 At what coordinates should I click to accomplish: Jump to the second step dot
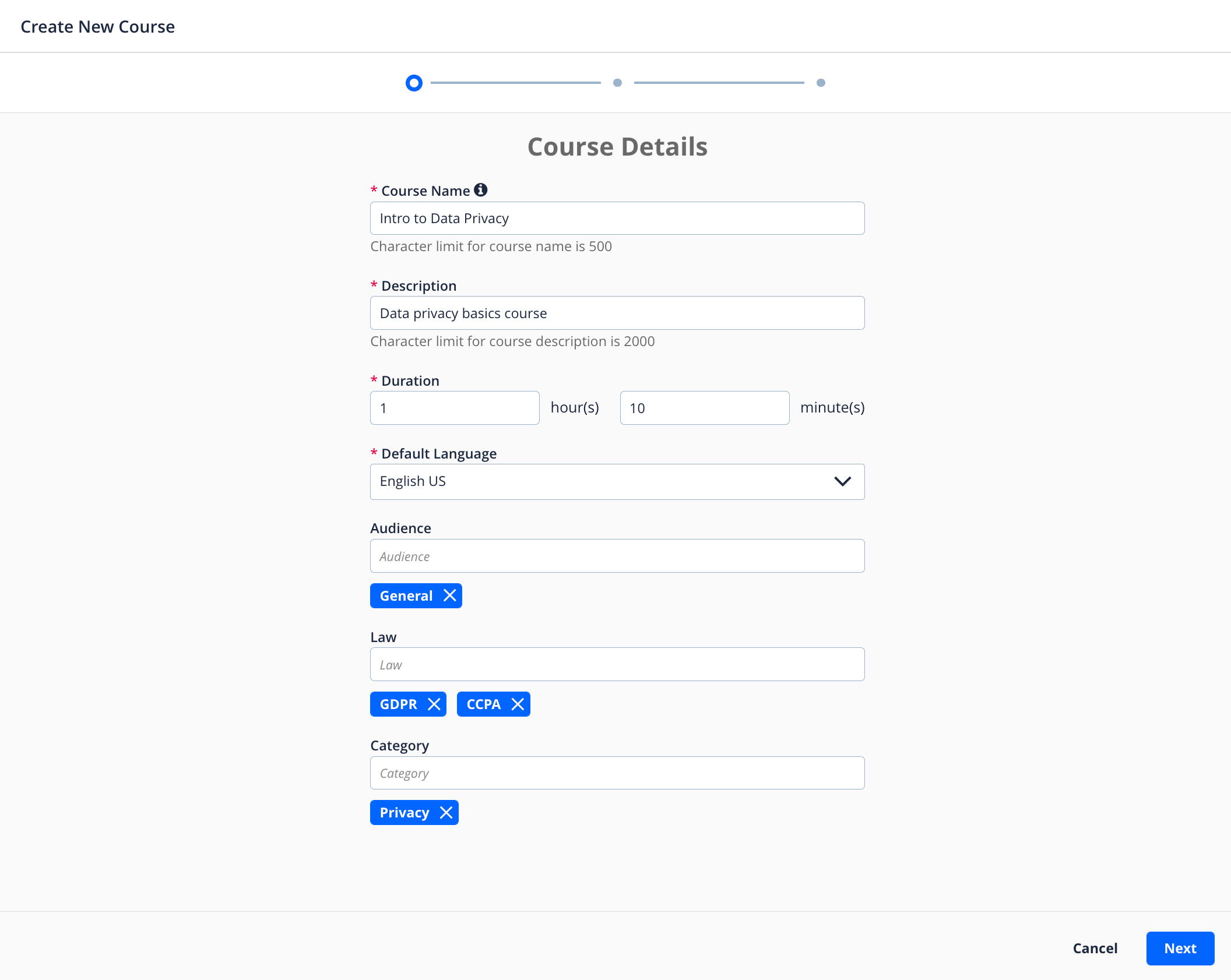[x=617, y=83]
